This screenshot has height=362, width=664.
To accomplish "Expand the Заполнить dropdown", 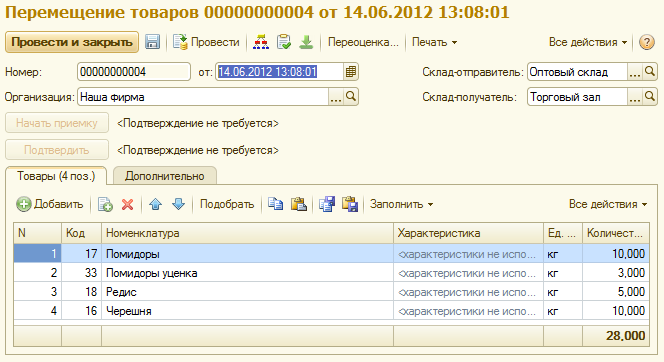I will [401, 204].
